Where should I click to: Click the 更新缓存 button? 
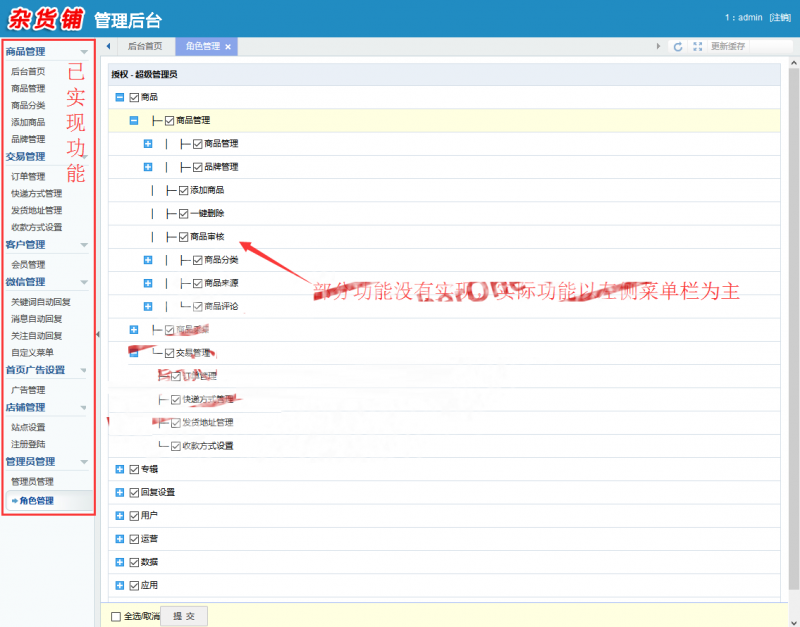pyautogui.click(x=728, y=46)
